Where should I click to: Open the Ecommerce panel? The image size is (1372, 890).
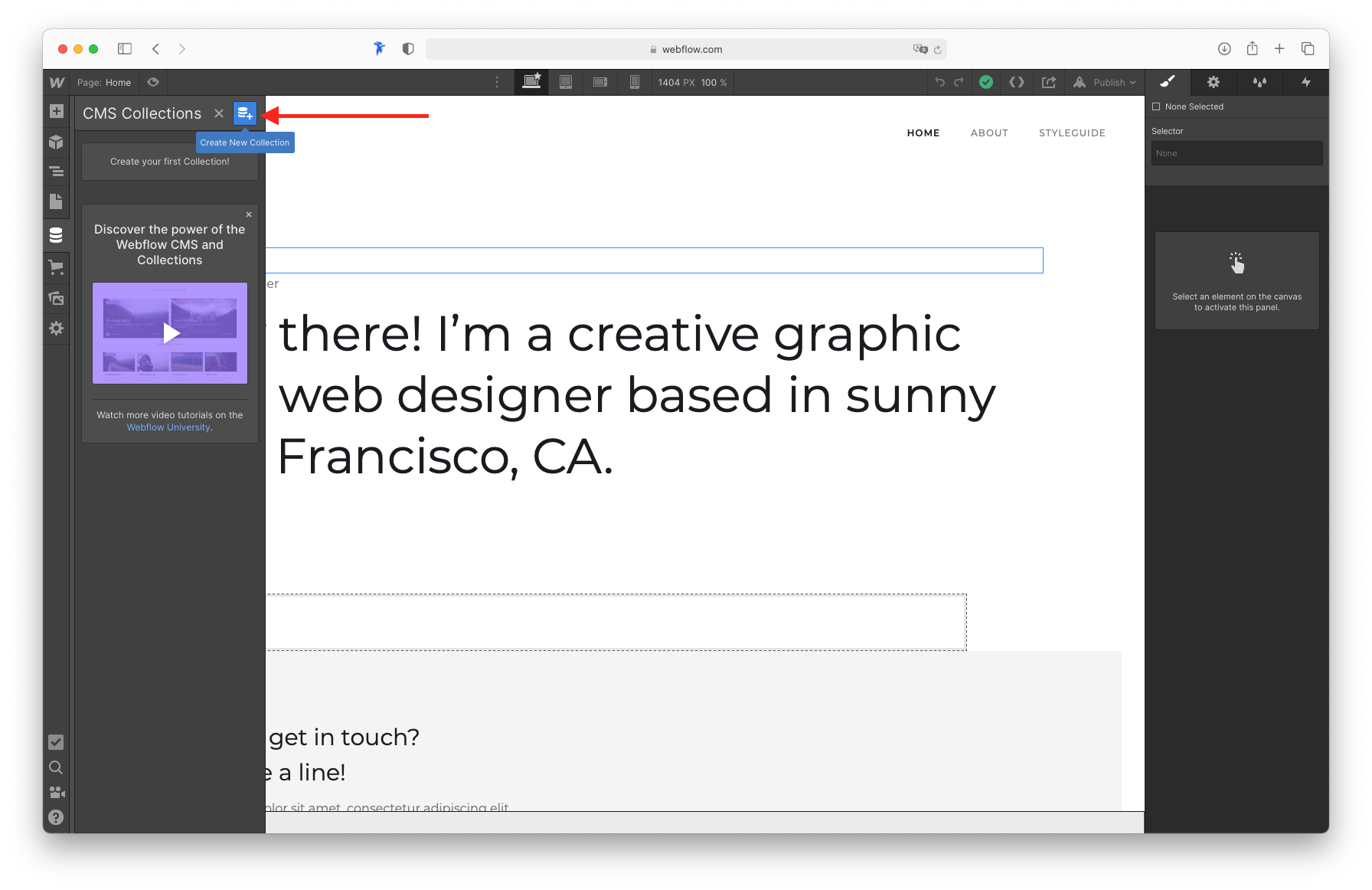point(56,267)
